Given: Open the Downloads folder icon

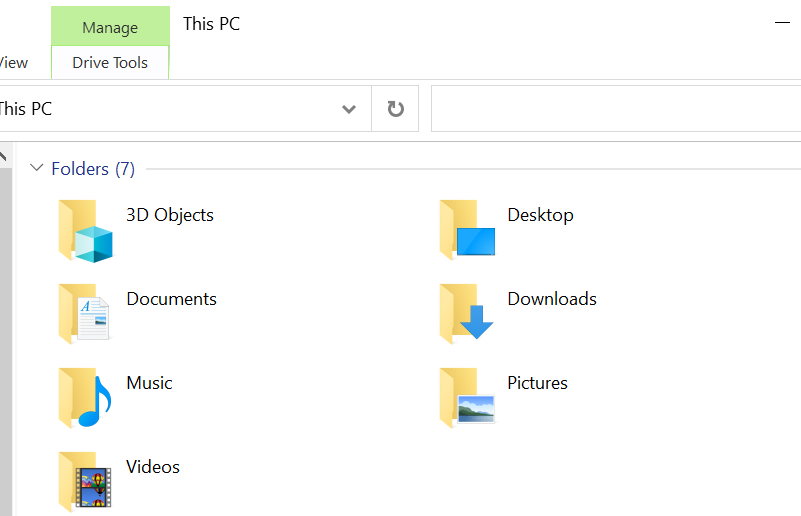Looking at the screenshot, I should (467, 313).
